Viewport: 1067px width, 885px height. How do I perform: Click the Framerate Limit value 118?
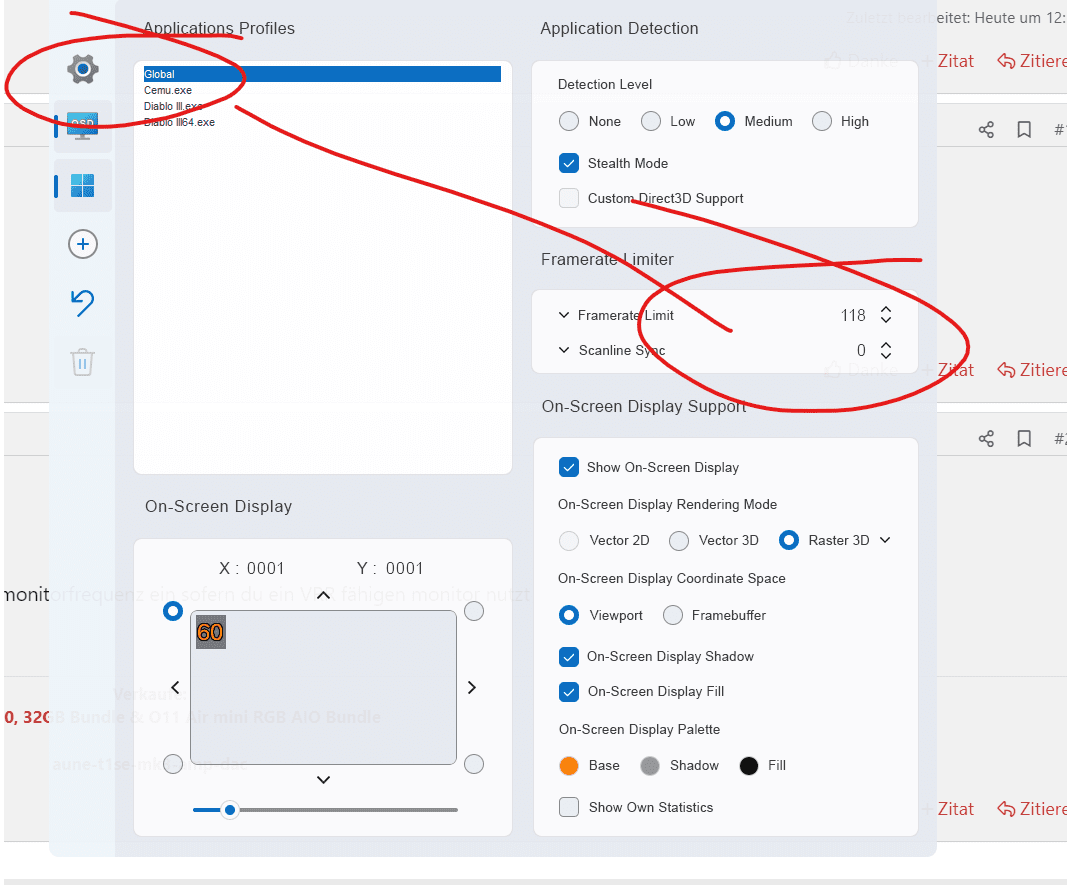[x=853, y=315]
